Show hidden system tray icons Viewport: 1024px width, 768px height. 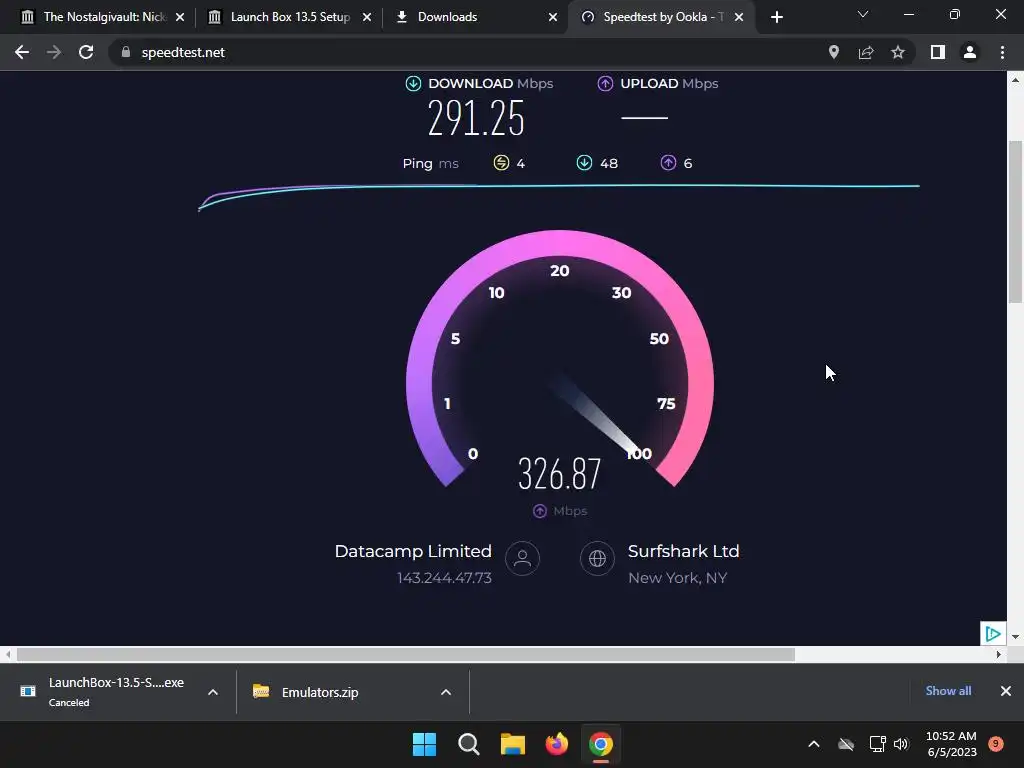(814, 744)
